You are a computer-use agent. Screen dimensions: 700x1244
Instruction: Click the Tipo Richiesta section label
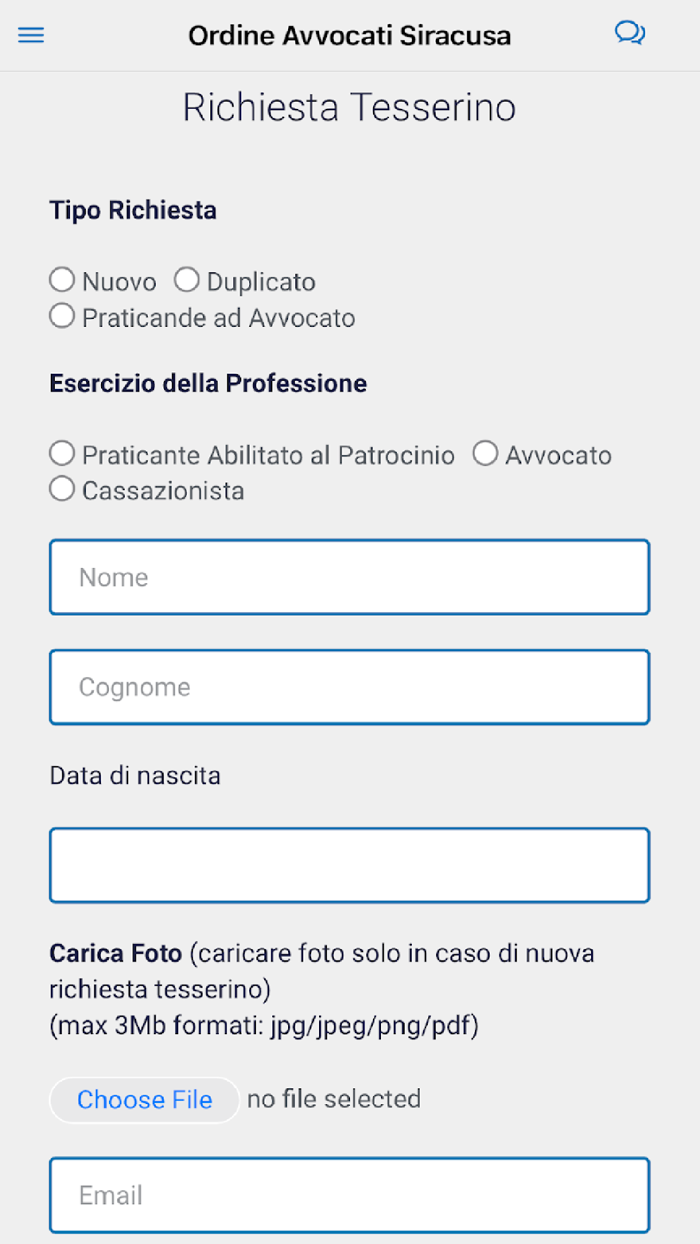(x=132, y=210)
